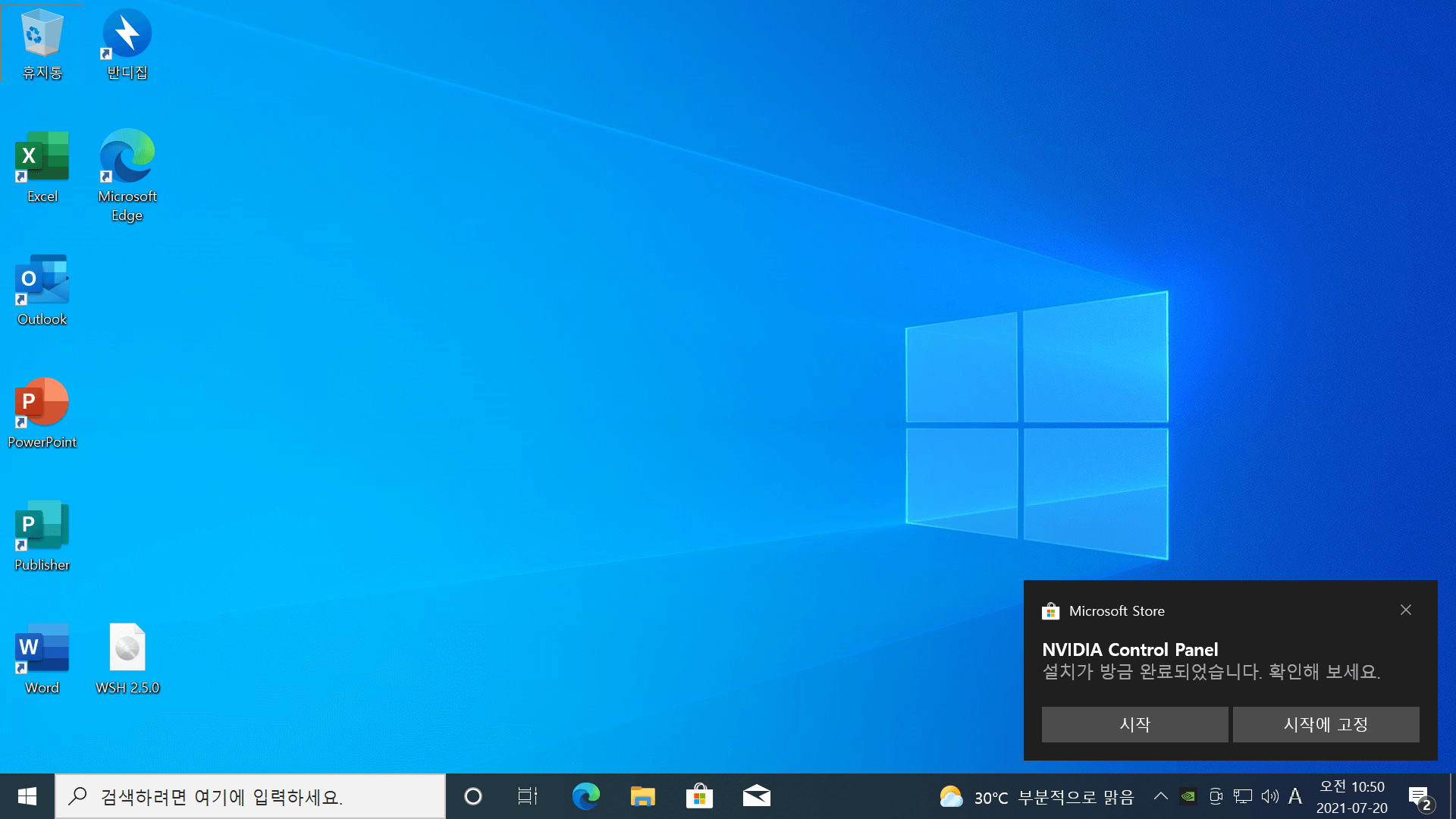
Task: Click the Meet Now tray icon
Action: click(1216, 796)
